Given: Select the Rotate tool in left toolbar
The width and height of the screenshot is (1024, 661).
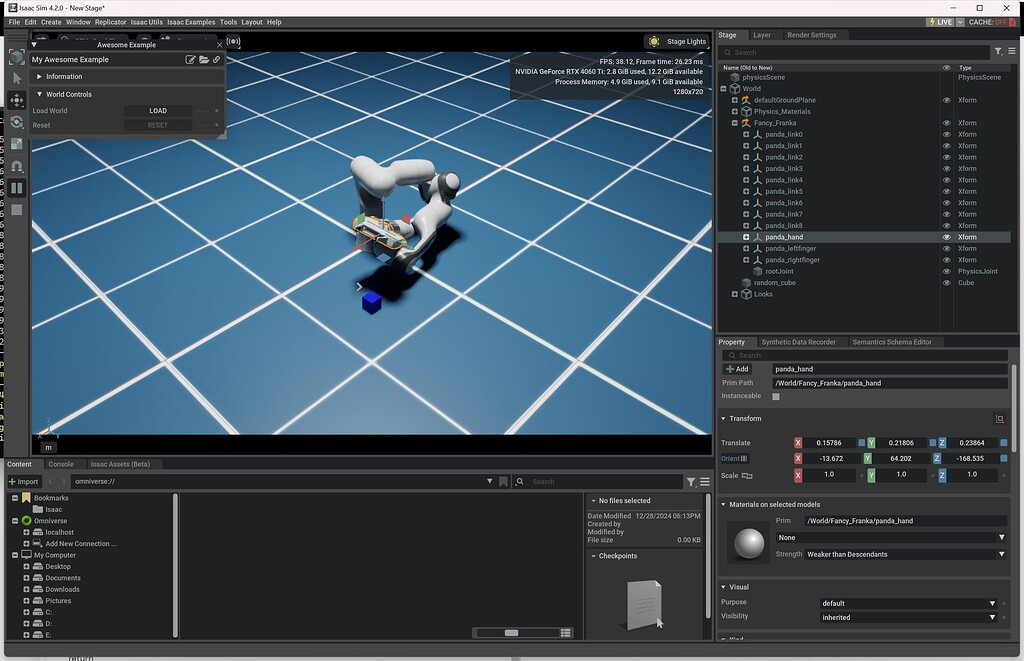Looking at the screenshot, I should (x=17, y=122).
